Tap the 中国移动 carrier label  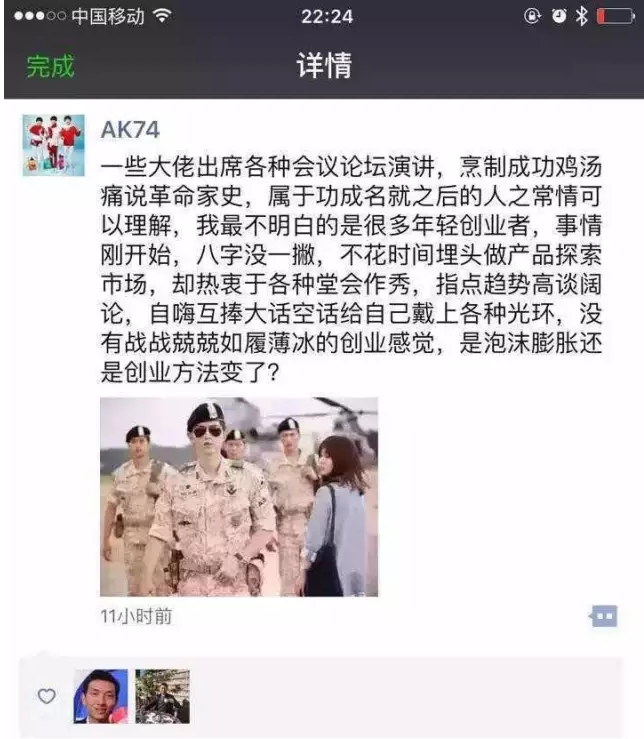coord(108,16)
